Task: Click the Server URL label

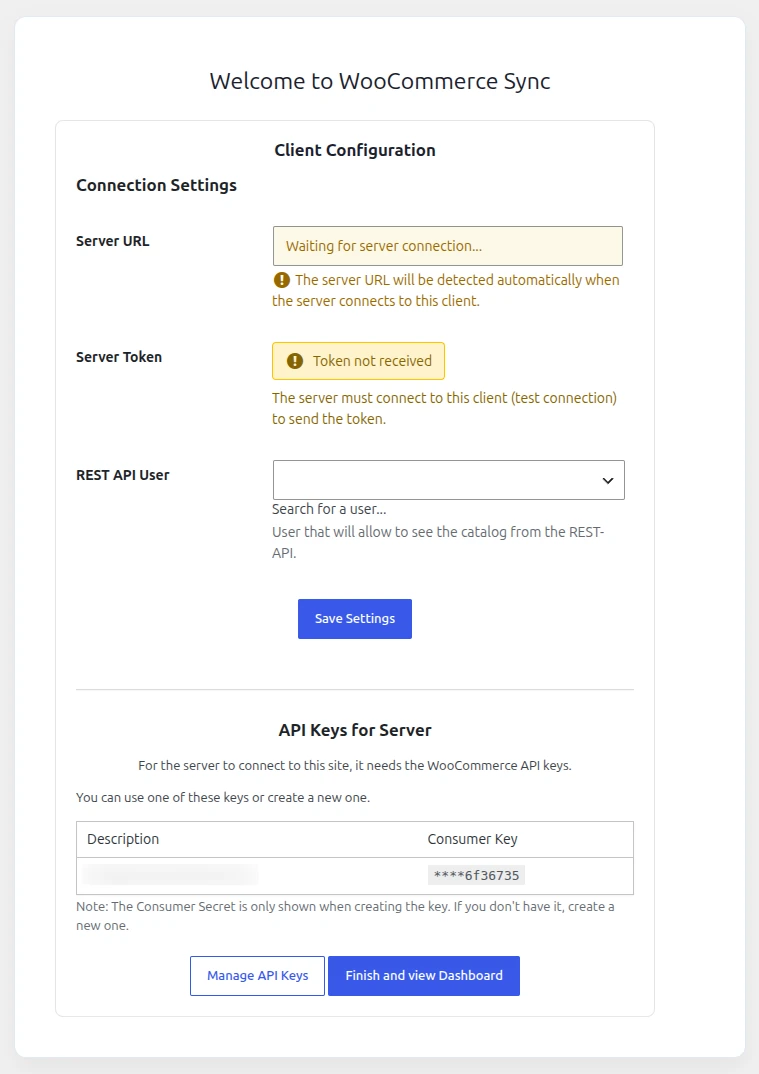Action: (112, 241)
